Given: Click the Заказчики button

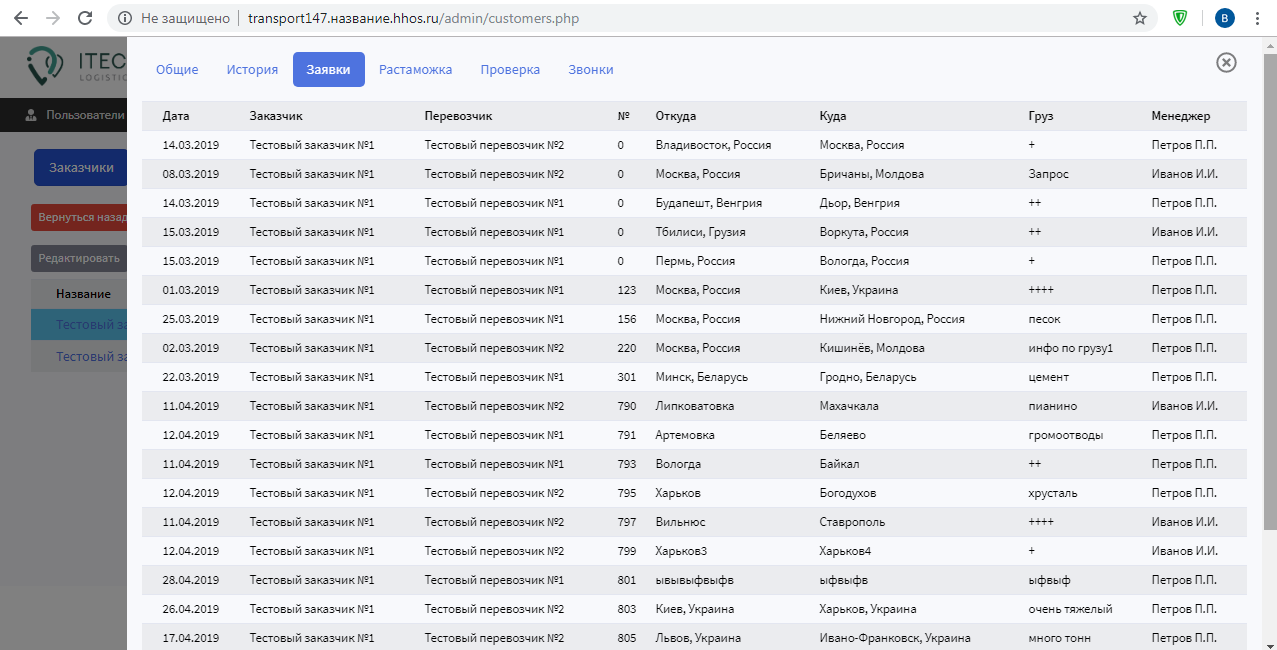Looking at the screenshot, I should 81,168.
